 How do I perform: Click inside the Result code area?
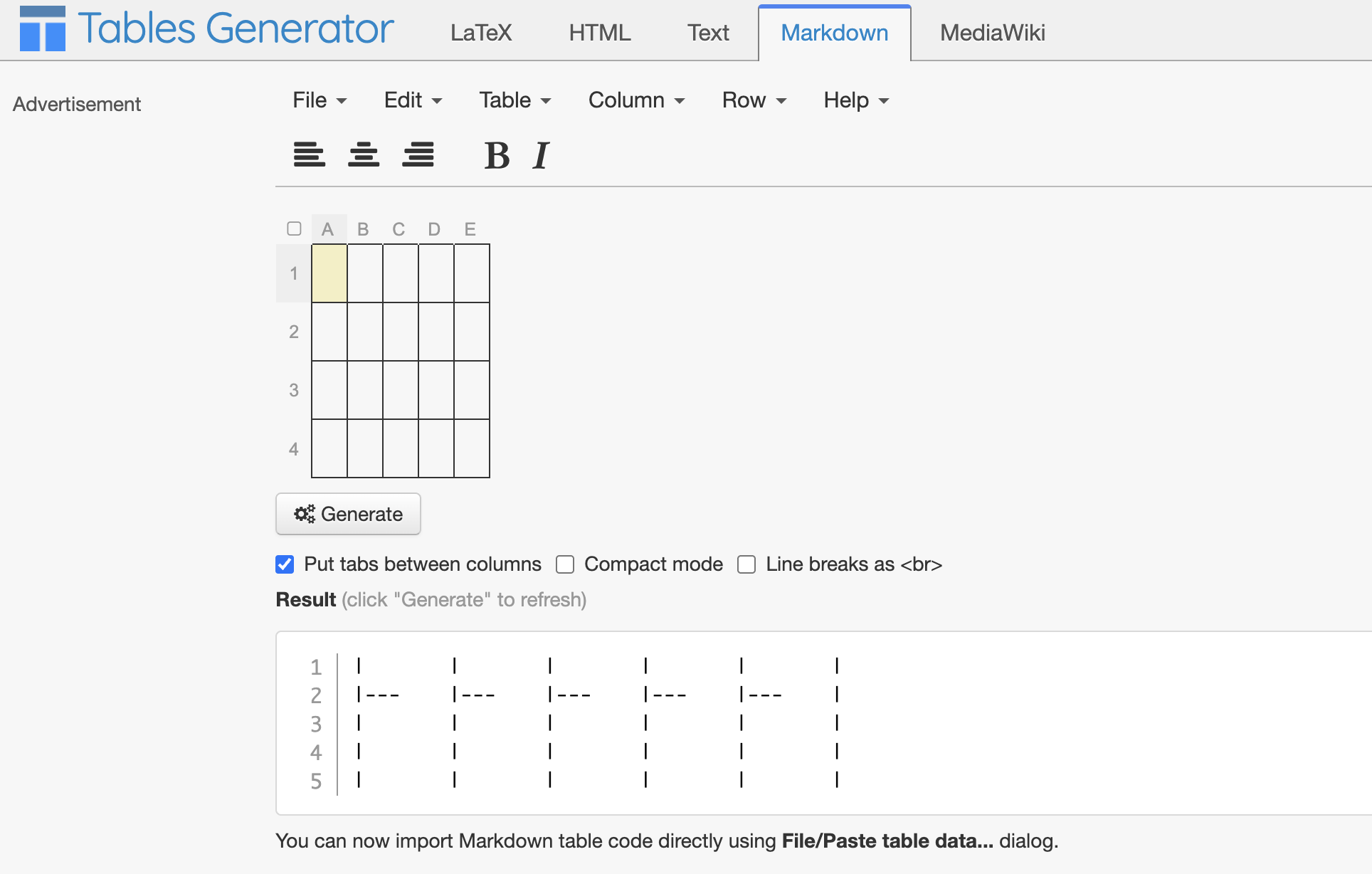coord(823,723)
